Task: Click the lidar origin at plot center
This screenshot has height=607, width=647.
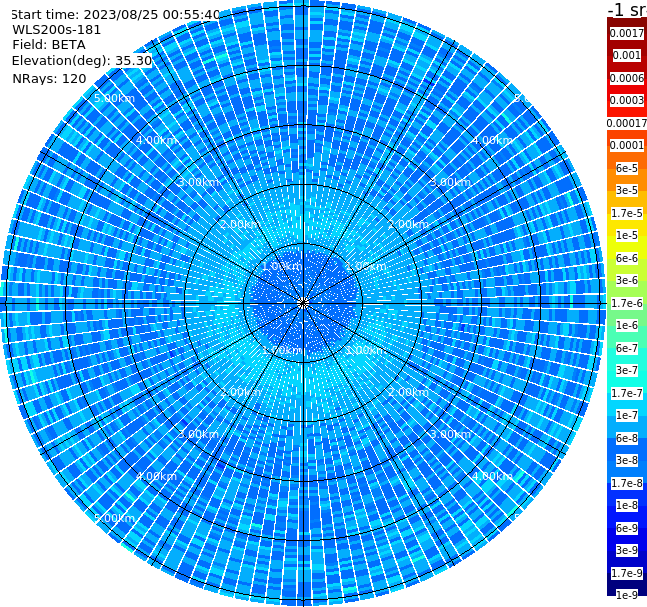Action: (x=303, y=303)
